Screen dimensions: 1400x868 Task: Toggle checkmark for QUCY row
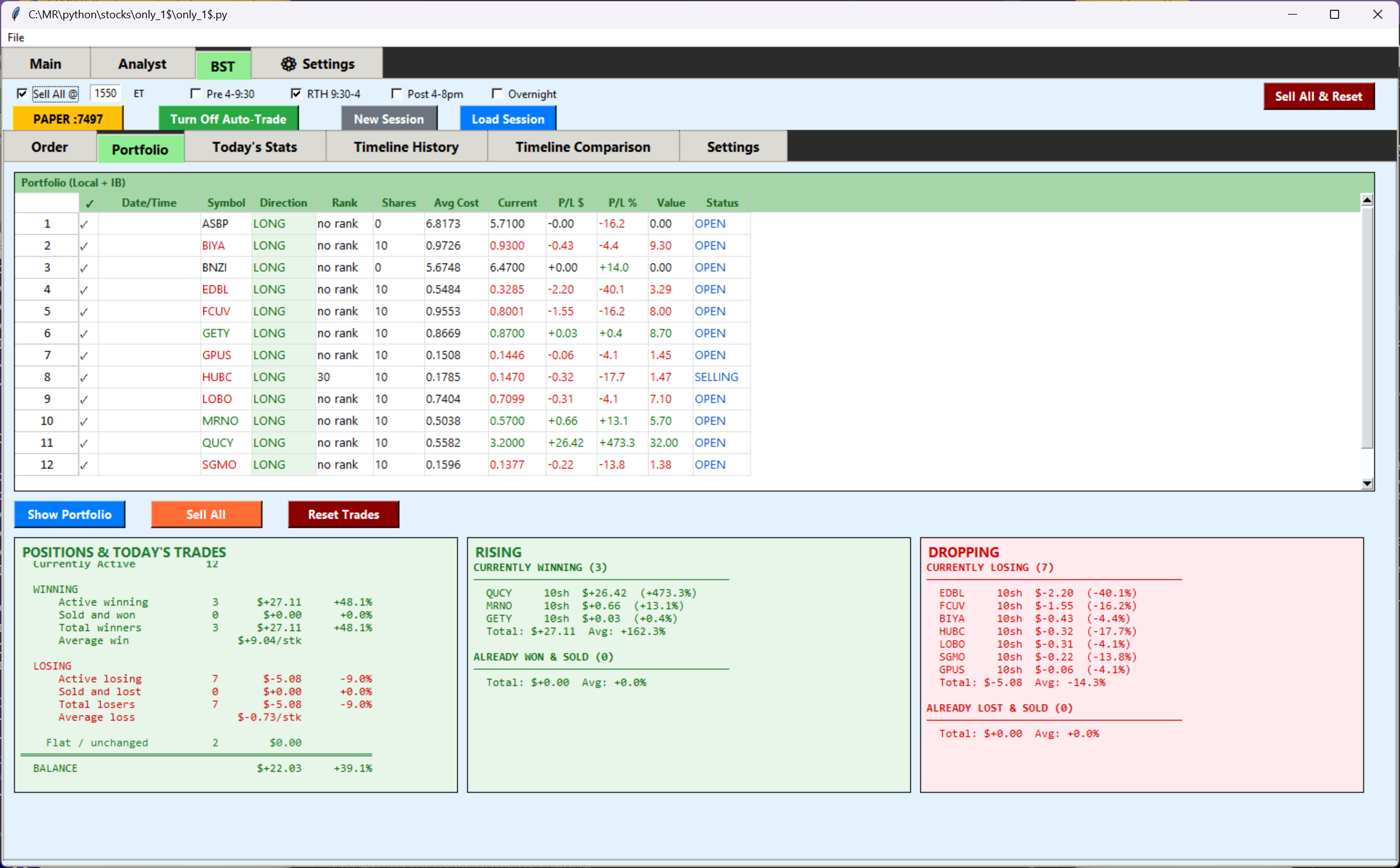pyautogui.click(x=84, y=443)
